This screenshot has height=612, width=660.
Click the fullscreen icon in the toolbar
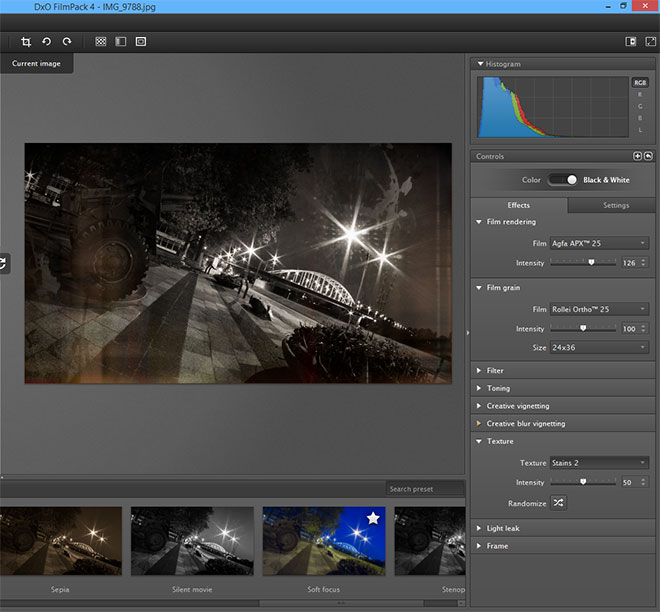tap(650, 41)
